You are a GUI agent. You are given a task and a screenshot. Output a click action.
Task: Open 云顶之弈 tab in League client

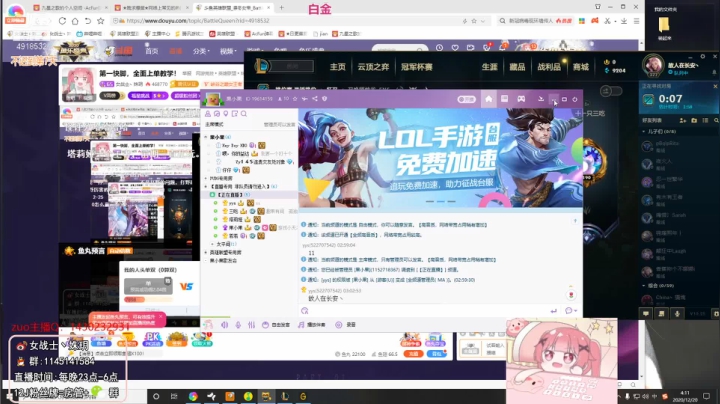373,67
